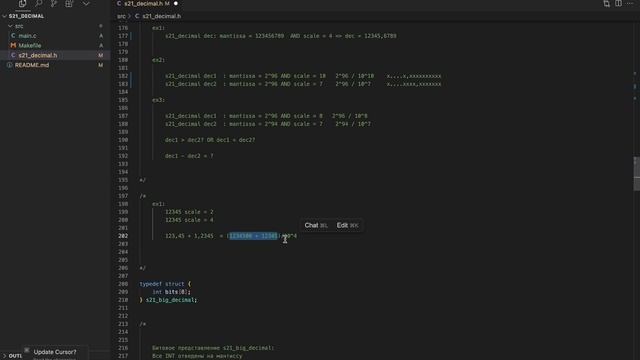Collapse the S21_DECIMAL project root
The width and height of the screenshot is (640, 360).
[4, 16]
